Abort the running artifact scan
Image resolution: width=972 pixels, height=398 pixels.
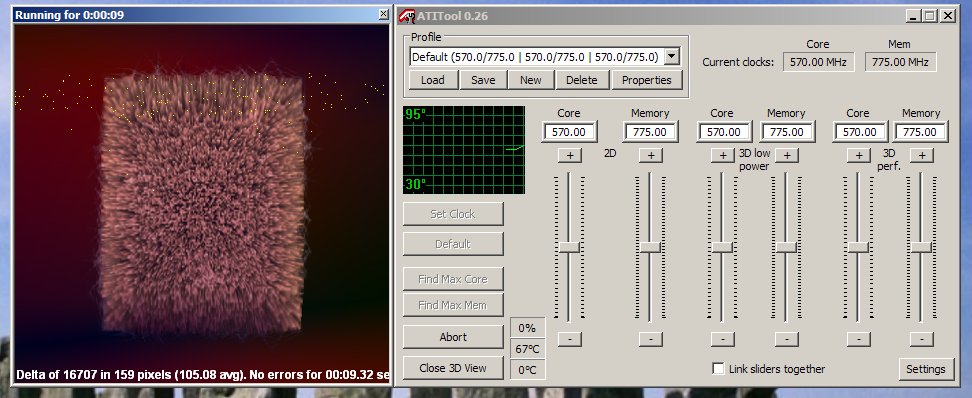point(453,337)
